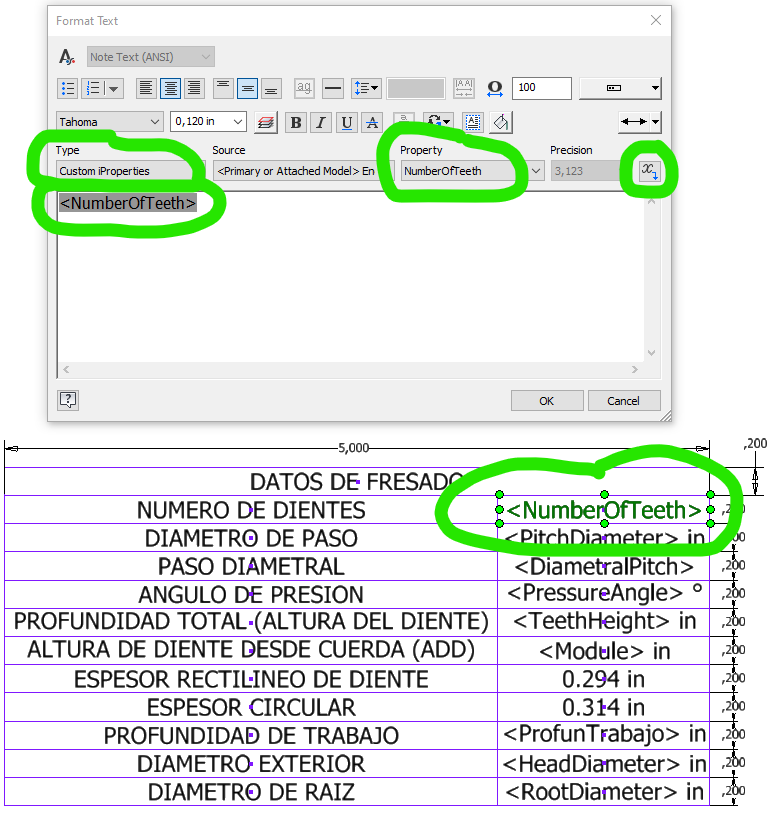Click the bullet list icon

pyautogui.click(x=66, y=88)
